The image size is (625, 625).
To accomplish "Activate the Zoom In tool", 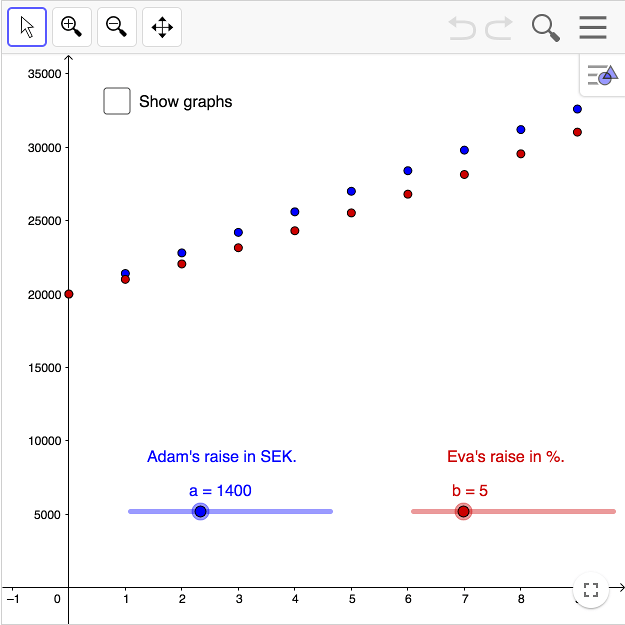I will (x=72, y=27).
